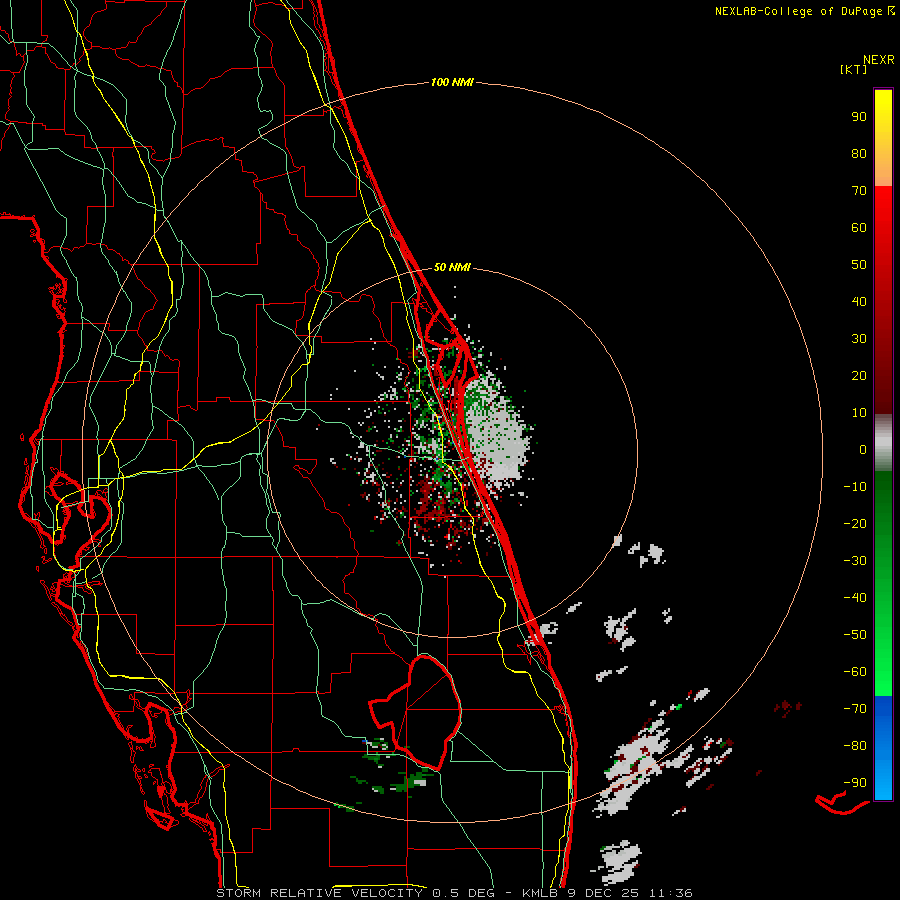Click the NEXR label above the color scale
900x900 pixels.
[x=878, y=60]
